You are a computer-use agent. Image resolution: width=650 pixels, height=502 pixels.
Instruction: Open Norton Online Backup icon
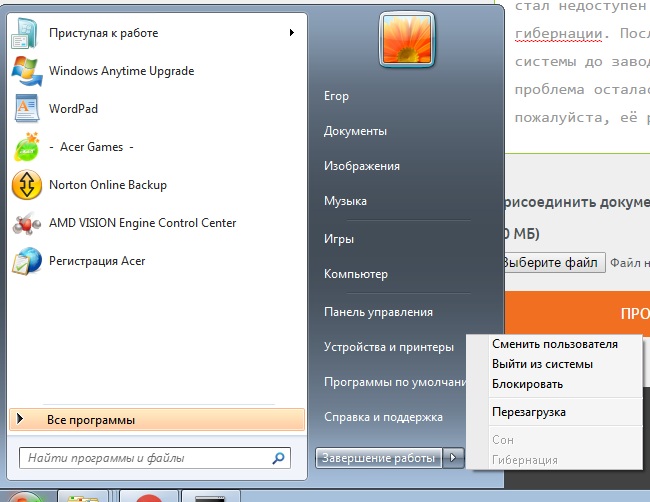click(27, 185)
